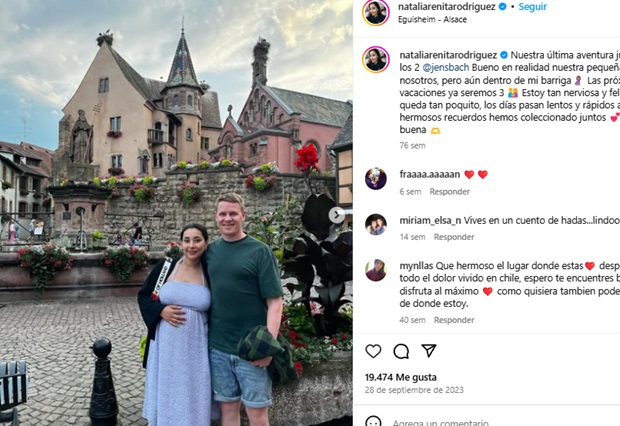View the 19.474 Me gusta likes list
This screenshot has height=426, width=620.
(x=401, y=377)
